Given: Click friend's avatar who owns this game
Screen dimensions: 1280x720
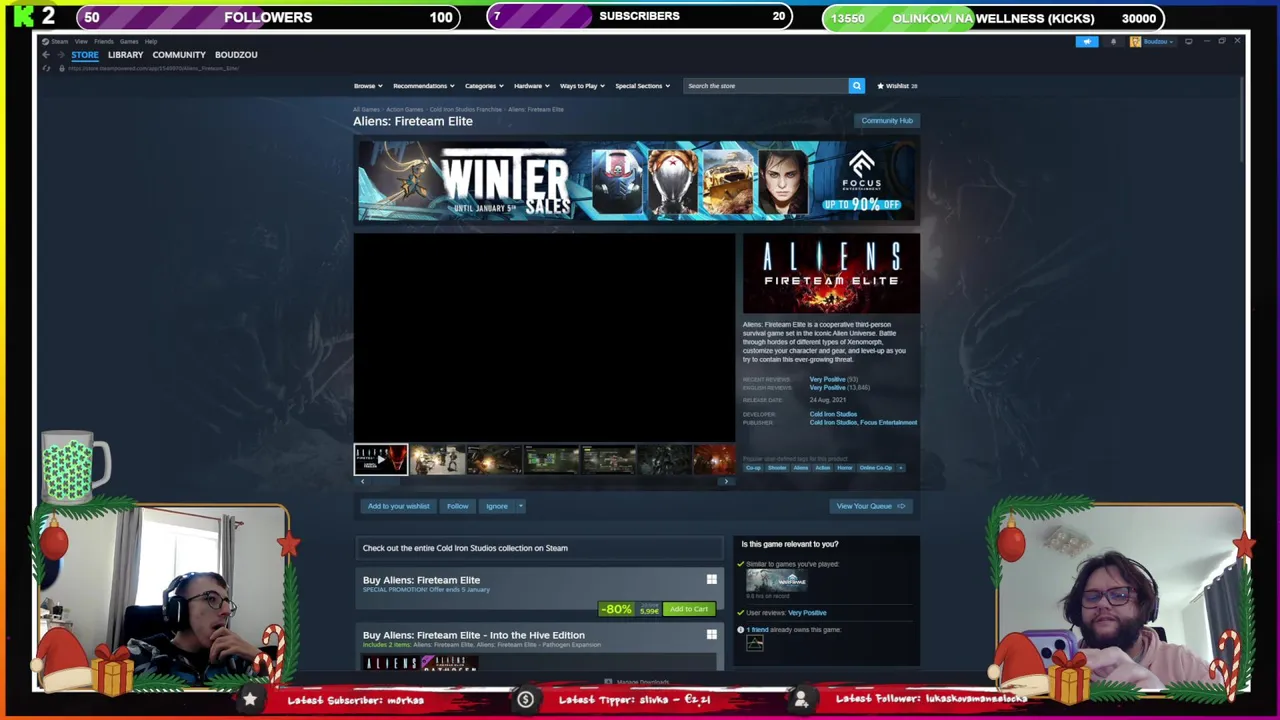Looking at the screenshot, I should click(x=754, y=644).
